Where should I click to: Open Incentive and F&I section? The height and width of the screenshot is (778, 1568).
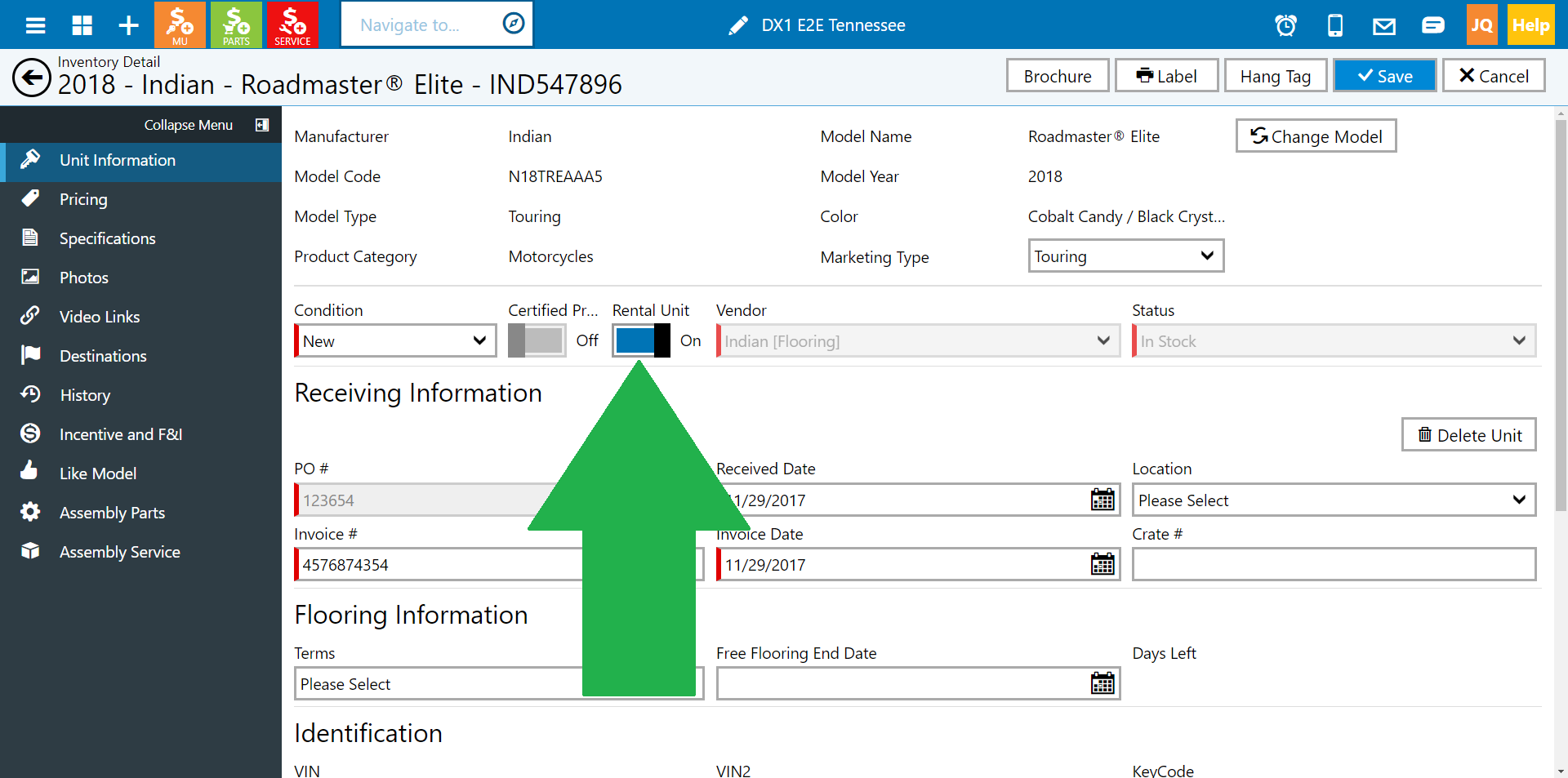pos(140,434)
